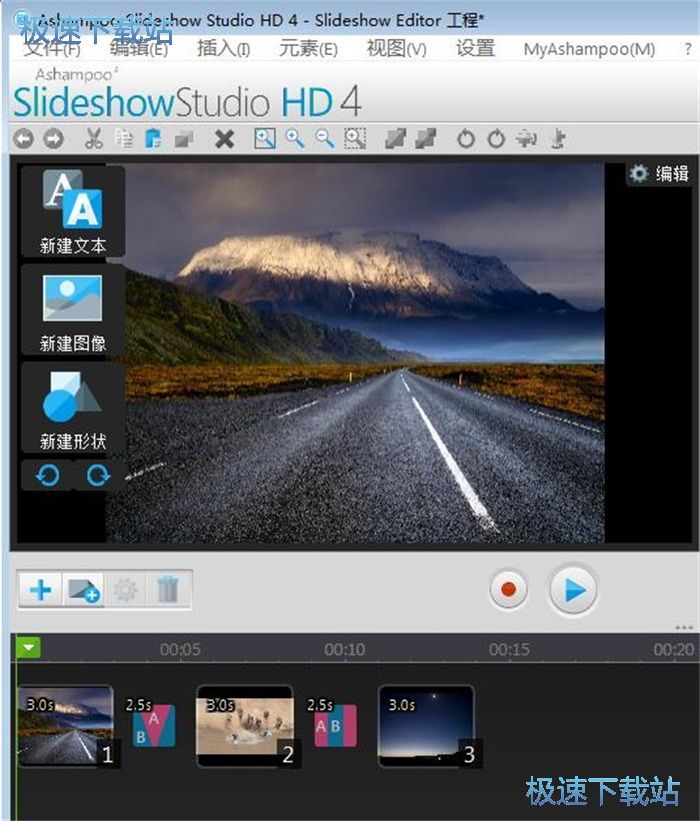Create new text with 新建文本 button
This screenshot has width=700, height=821.
click(x=73, y=211)
